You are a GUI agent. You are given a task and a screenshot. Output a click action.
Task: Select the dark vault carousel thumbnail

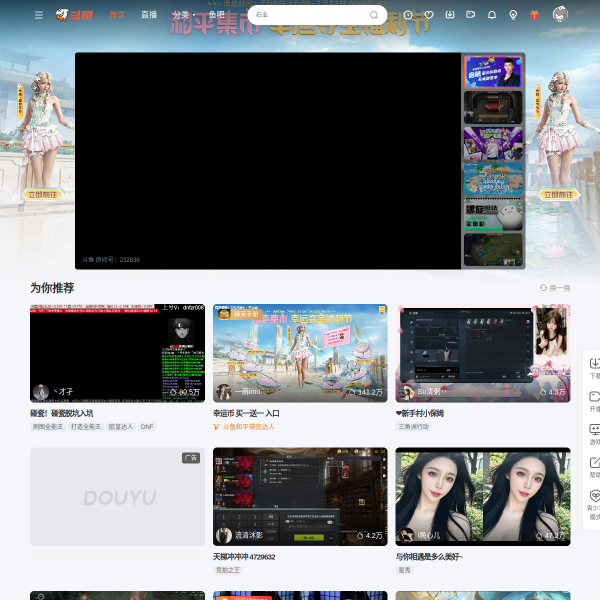point(493,108)
